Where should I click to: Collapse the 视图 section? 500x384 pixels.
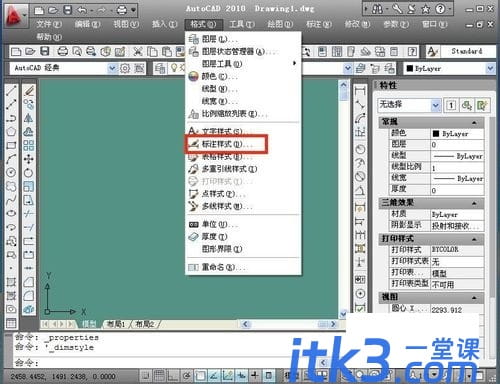click(474, 297)
